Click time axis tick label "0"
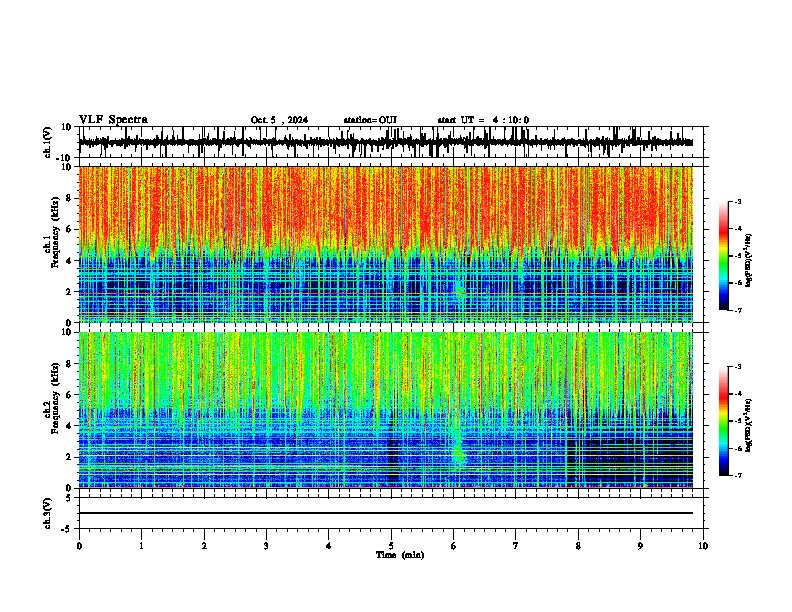Viewport: 792px width, 612px height. tap(79, 546)
